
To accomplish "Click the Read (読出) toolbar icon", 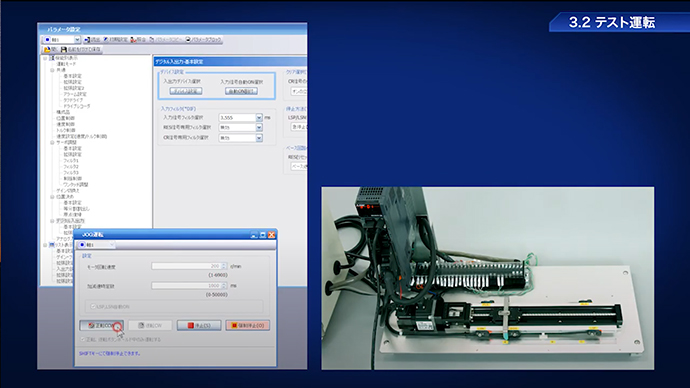I will [x=87, y=40].
